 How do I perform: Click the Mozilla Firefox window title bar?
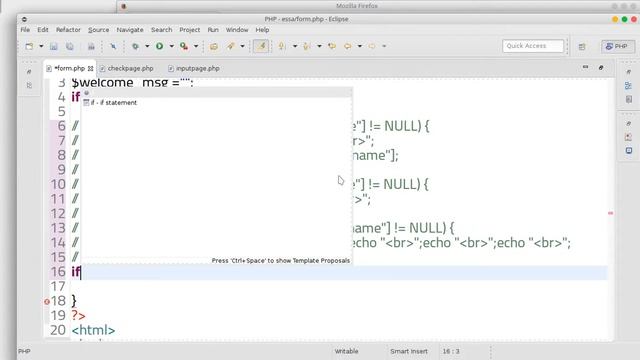(x=357, y=6)
